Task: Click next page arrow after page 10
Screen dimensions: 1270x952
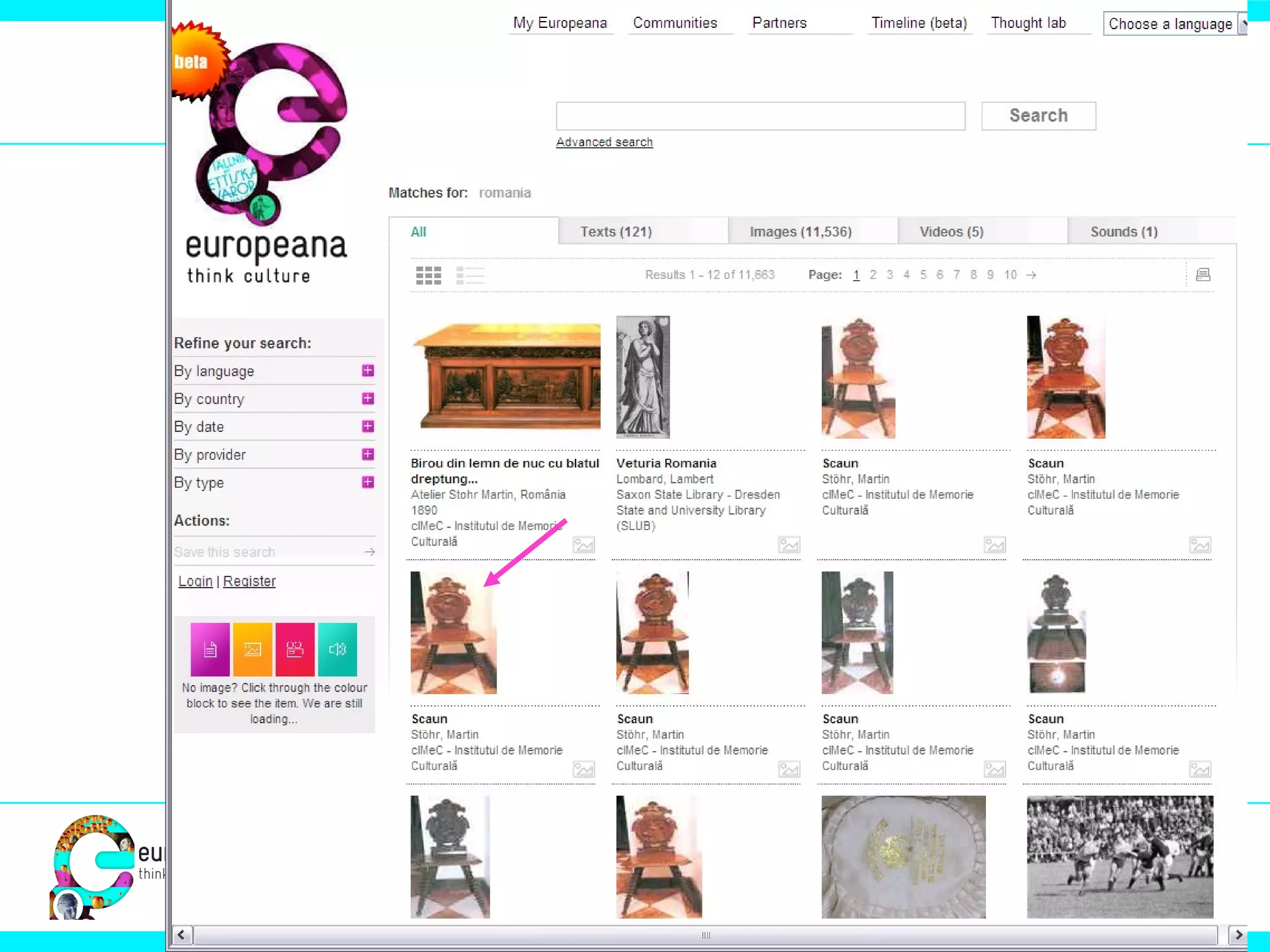Action: [x=1031, y=275]
